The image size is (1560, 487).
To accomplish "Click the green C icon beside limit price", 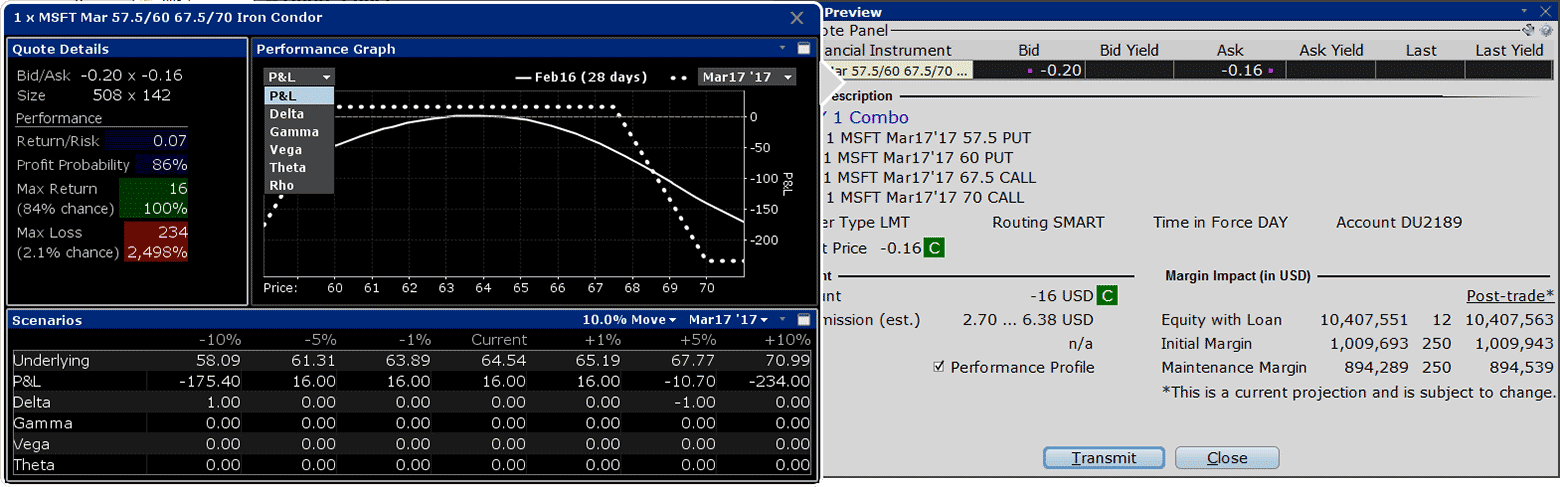I will [x=934, y=247].
